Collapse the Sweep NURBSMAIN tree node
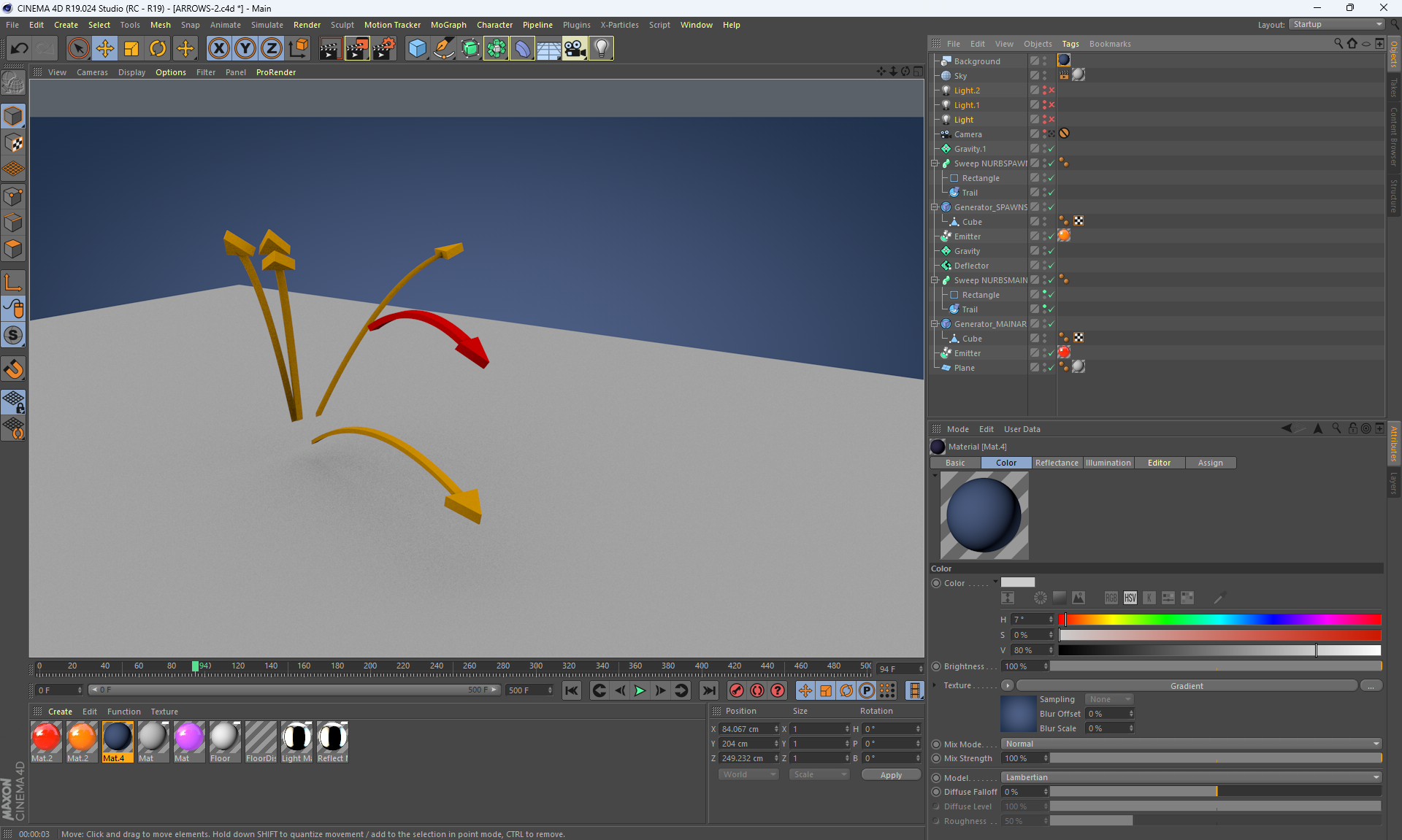This screenshot has height=840, width=1402. point(935,280)
